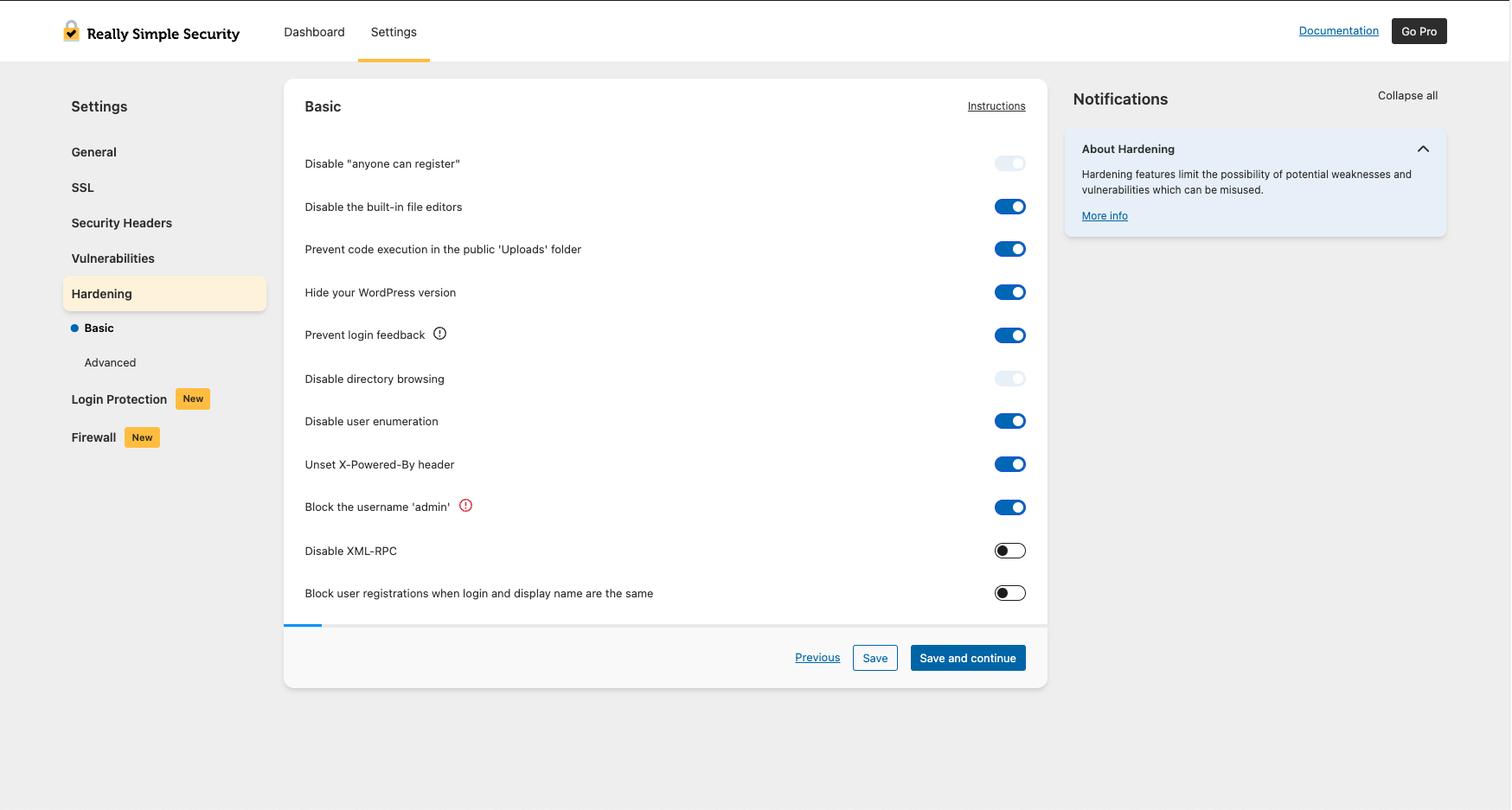Click the Settings sidebar heading
Screen dimensions: 1512x810
pyautogui.click(x=99, y=106)
